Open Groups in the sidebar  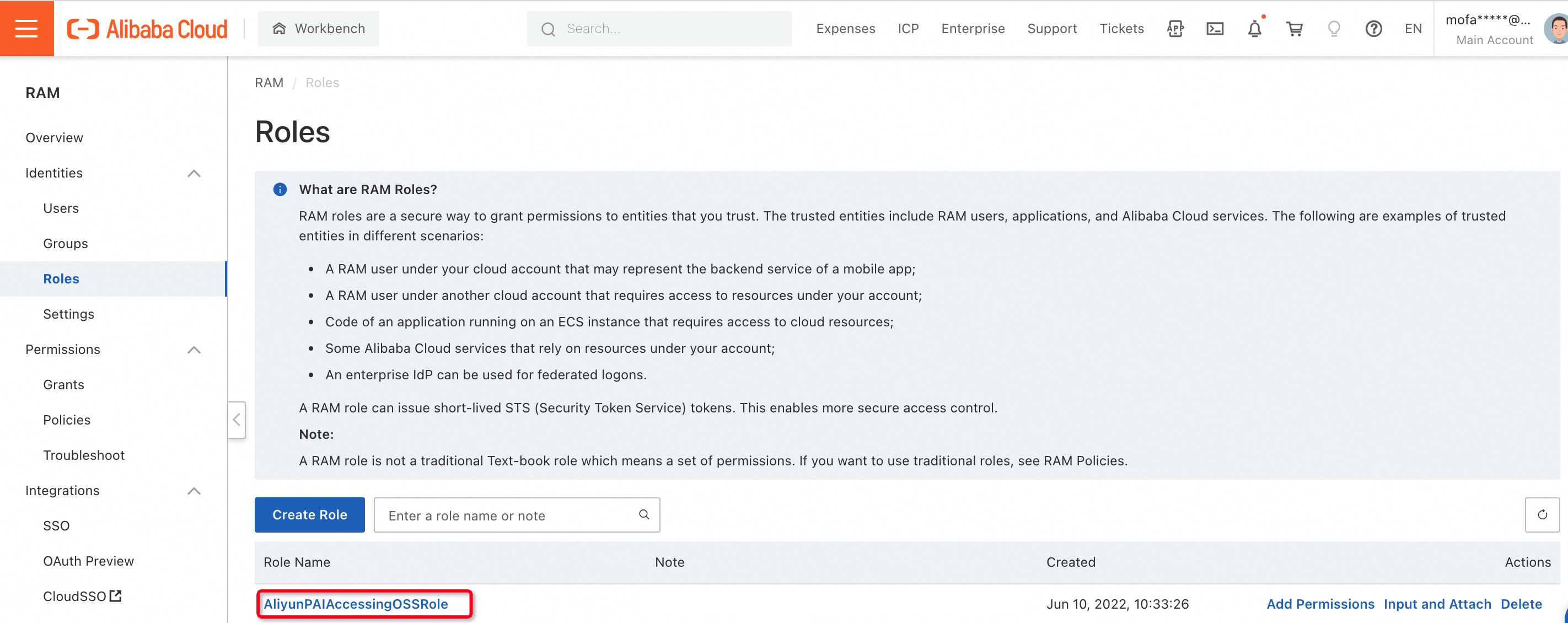(x=65, y=243)
